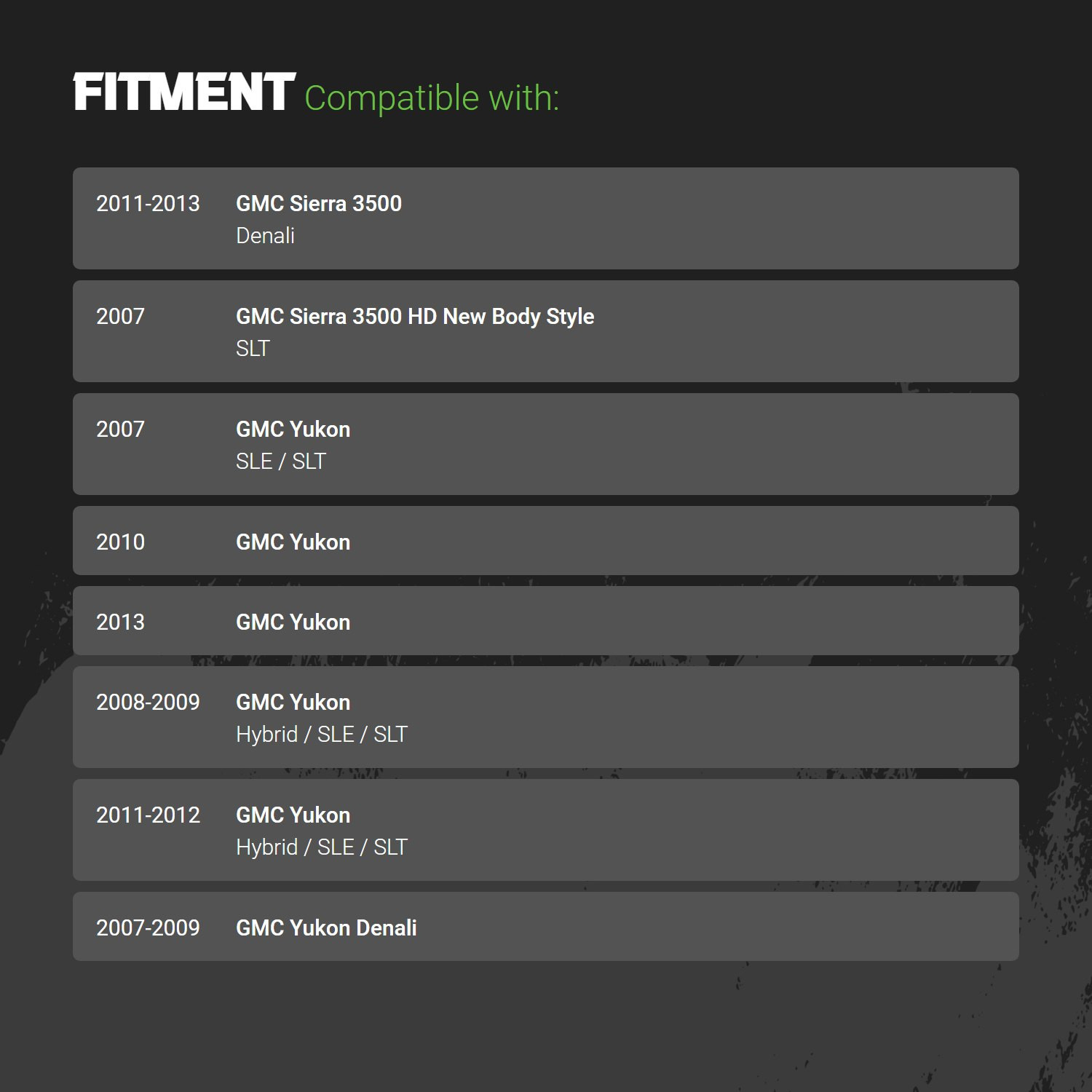Click the 2011-2012 year range label
The height and width of the screenshot is (1092, 1092).
(148, 815)
